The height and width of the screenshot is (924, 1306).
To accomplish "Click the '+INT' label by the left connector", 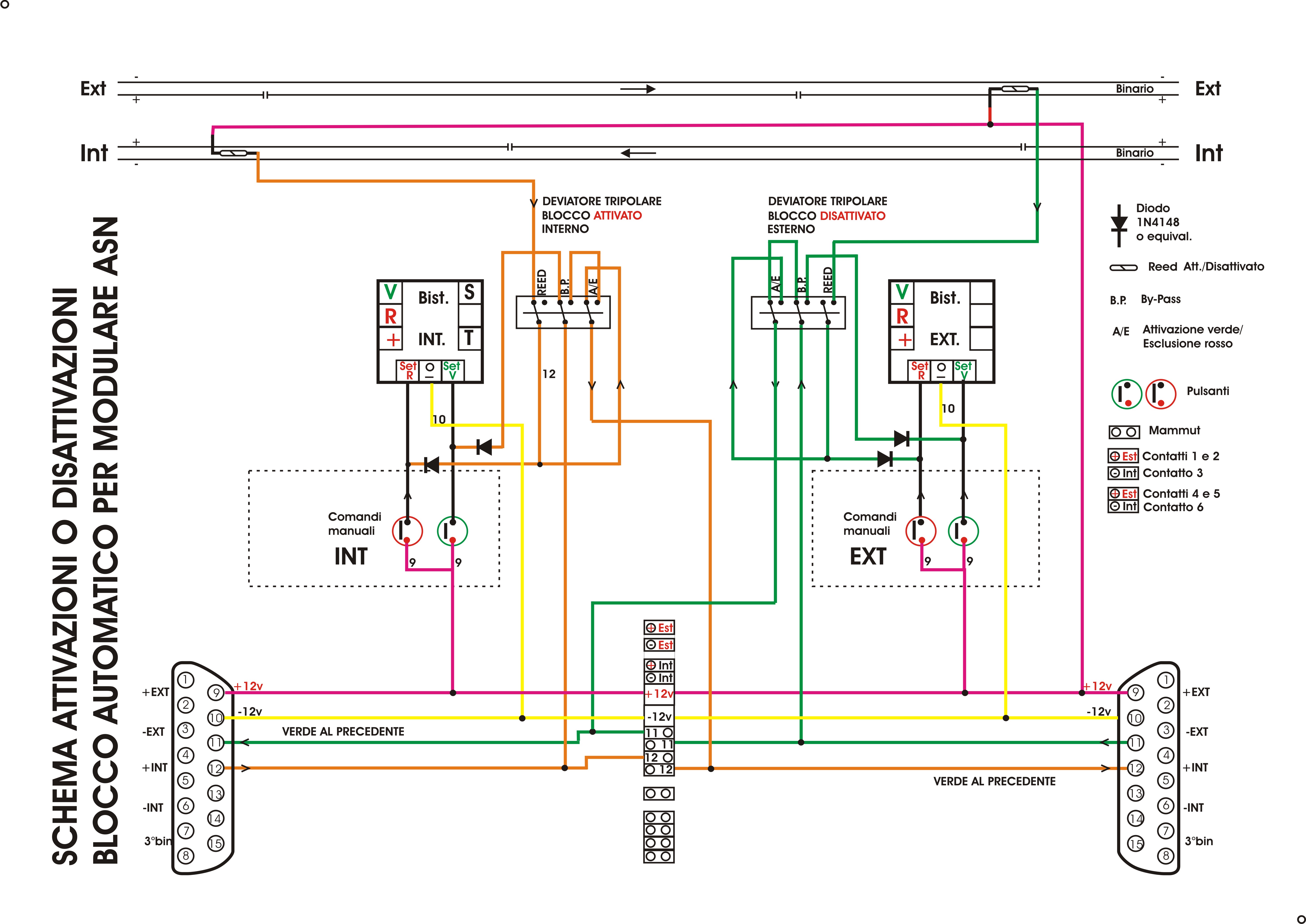I will click(x=155, y=767).
